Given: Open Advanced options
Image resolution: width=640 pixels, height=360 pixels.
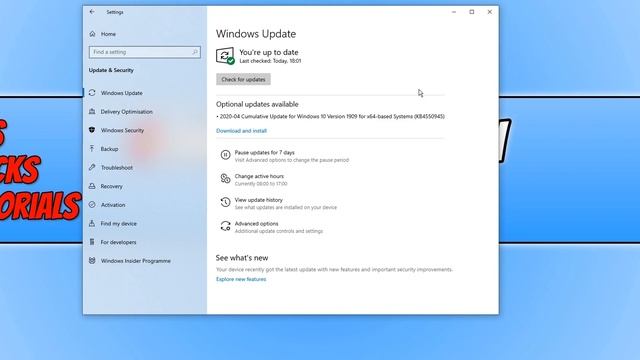Looking at the screenshot, I should (256, 223).
